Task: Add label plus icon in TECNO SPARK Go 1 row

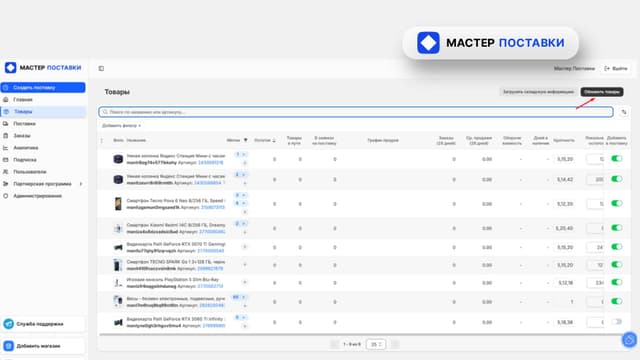Action: [245, 264]
